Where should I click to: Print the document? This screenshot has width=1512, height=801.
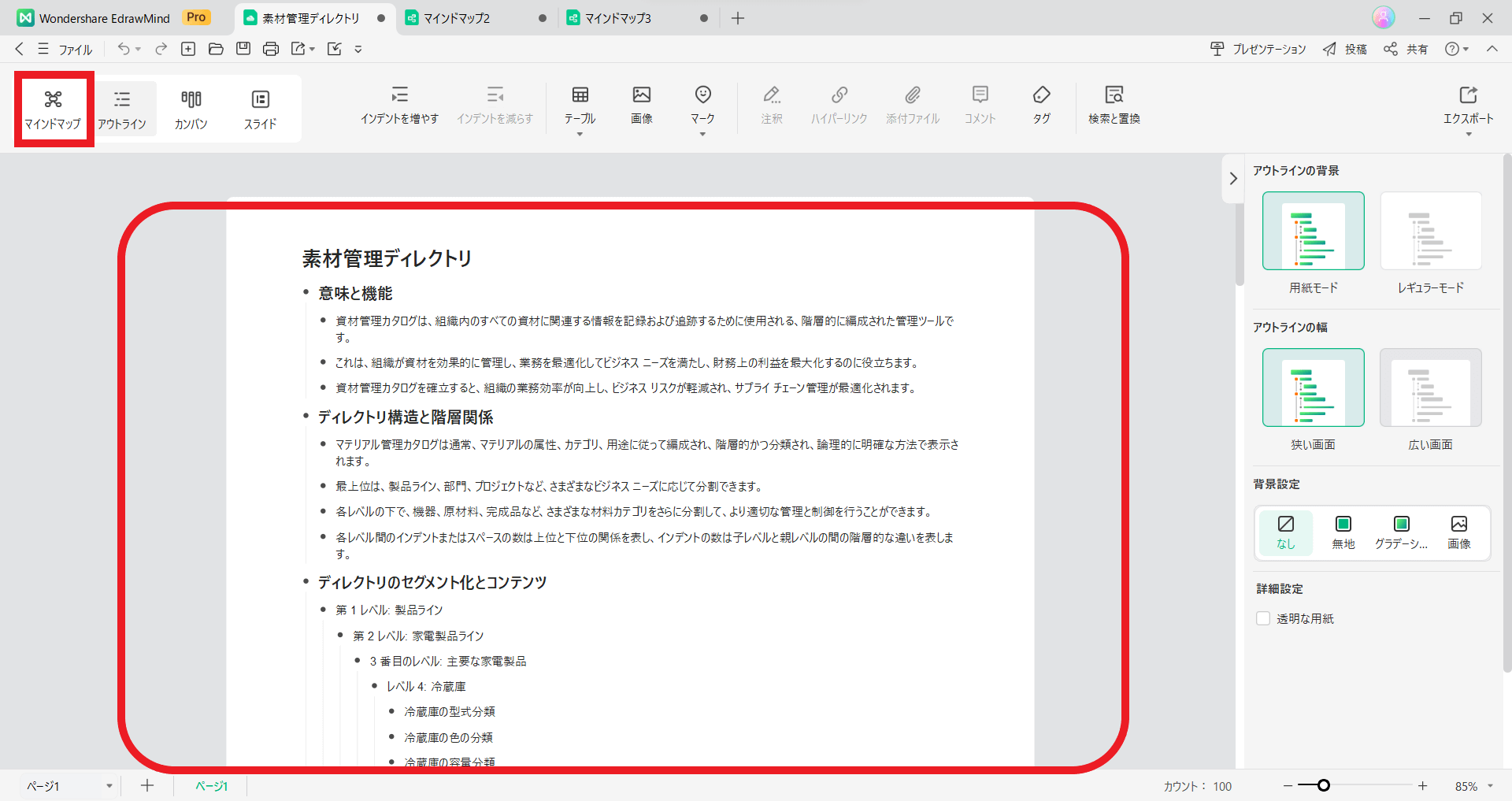point(271,49)
